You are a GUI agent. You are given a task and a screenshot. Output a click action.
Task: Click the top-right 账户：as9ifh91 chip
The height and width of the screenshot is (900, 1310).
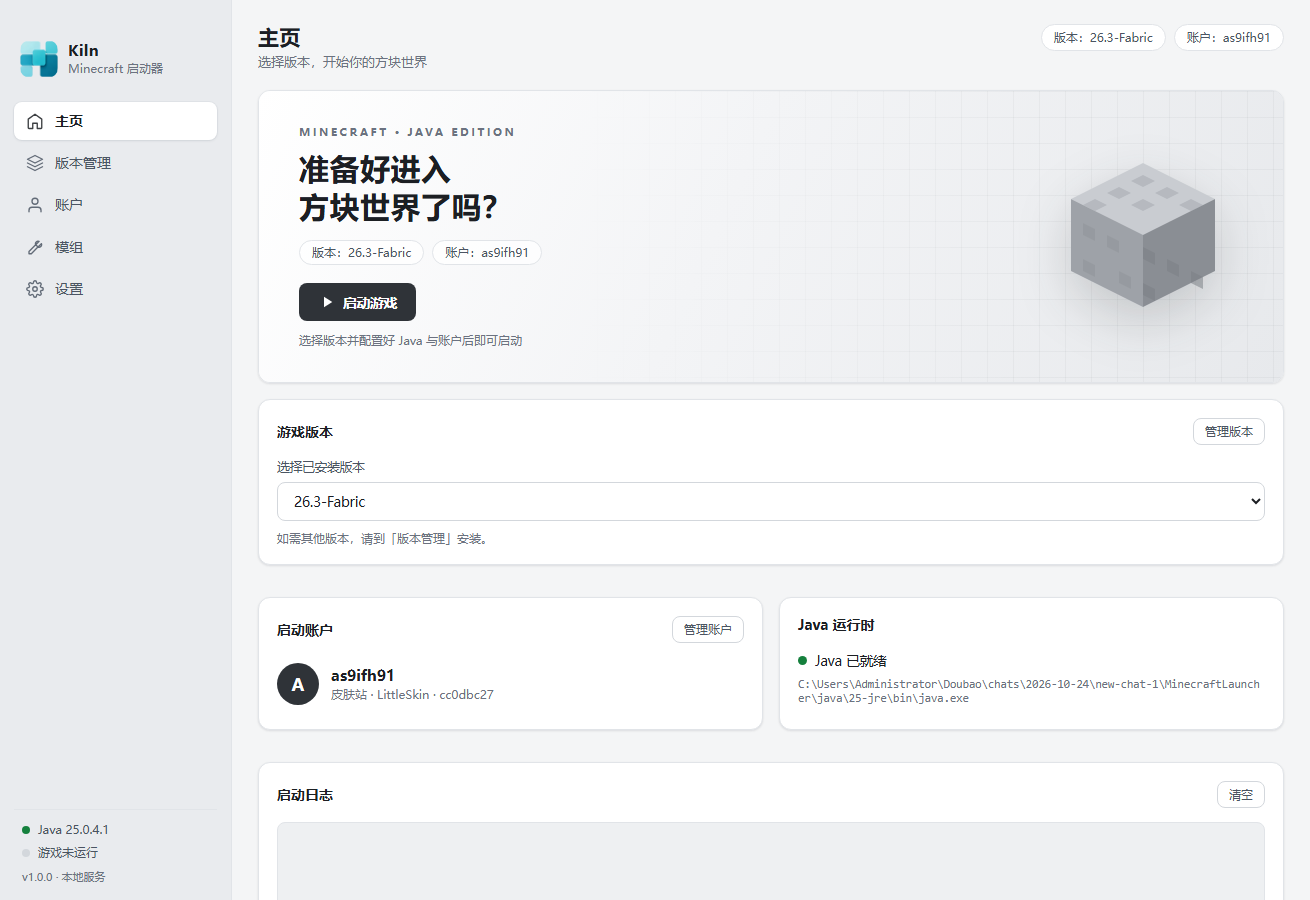pyautogui.click(x=1229, y=38)
